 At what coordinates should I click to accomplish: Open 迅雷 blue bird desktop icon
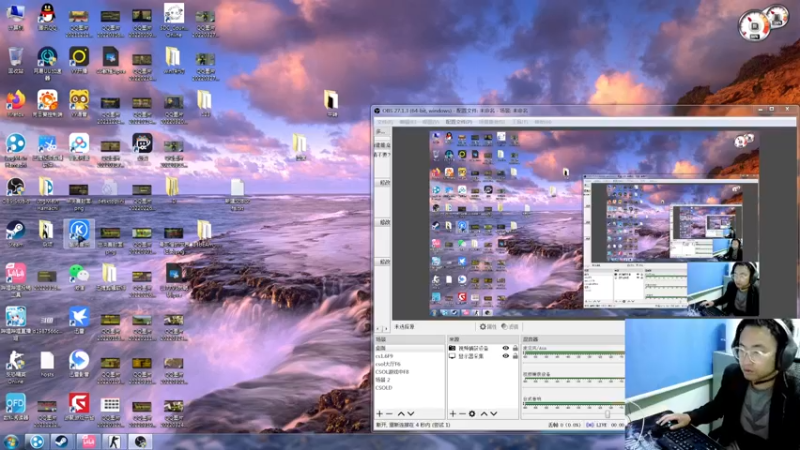(79, 320)
